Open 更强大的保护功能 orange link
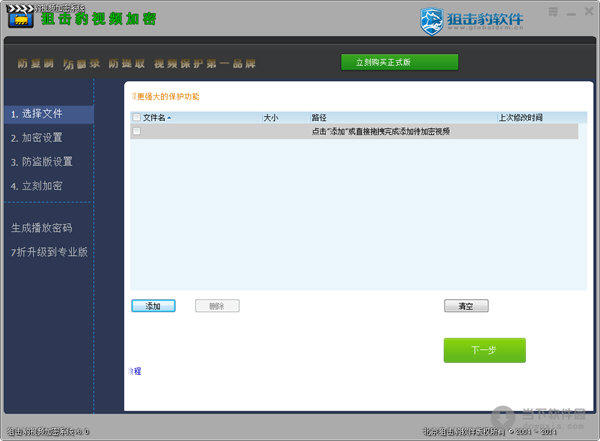 click(166, 96)
